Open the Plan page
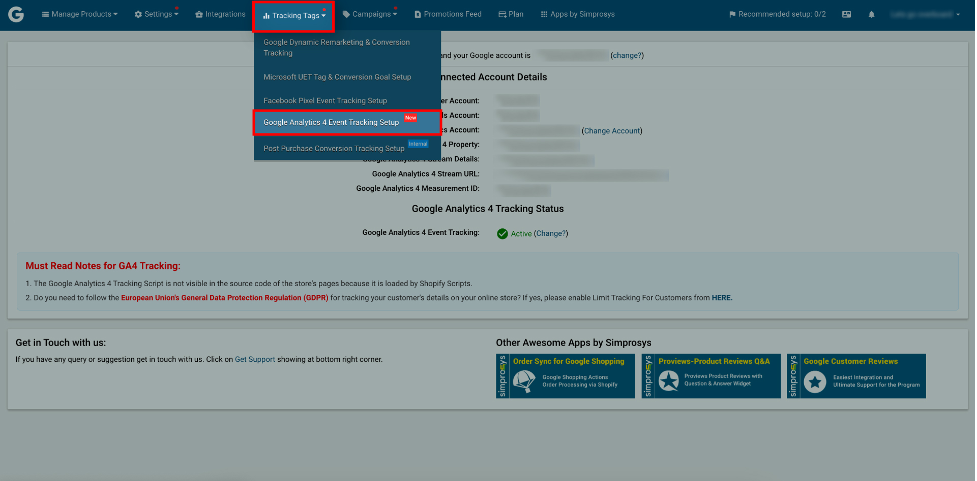The width and height of the screenshot is (977, 481). tap(511, 14)
